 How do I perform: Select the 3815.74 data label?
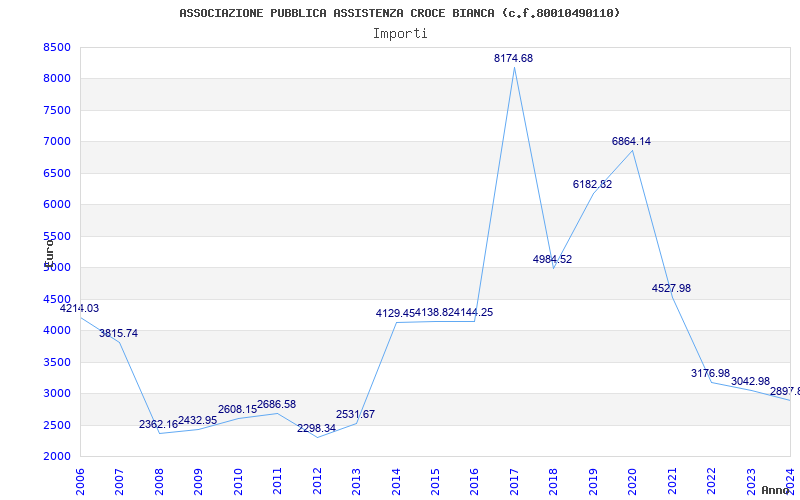tap(118, 333)
